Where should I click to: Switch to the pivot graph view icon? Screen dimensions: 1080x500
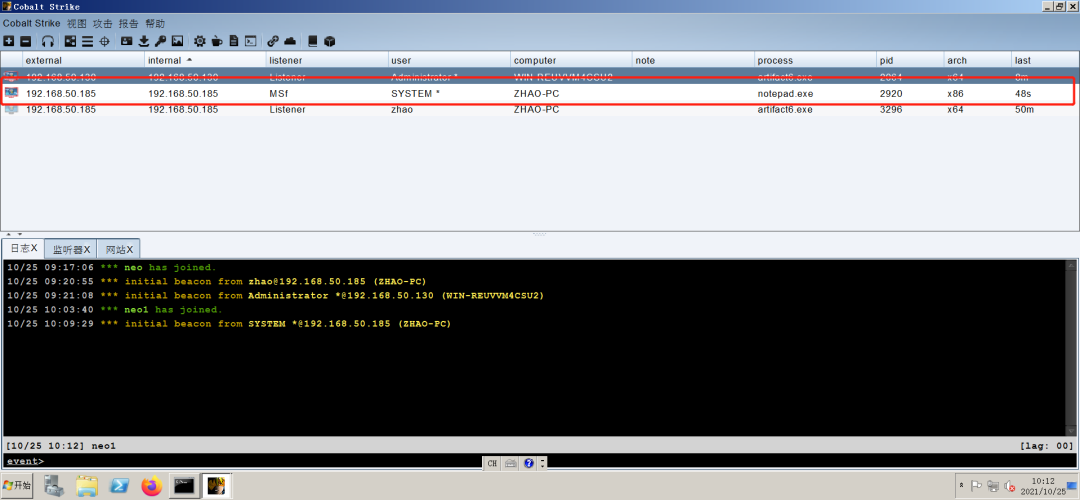coord(70,41)
